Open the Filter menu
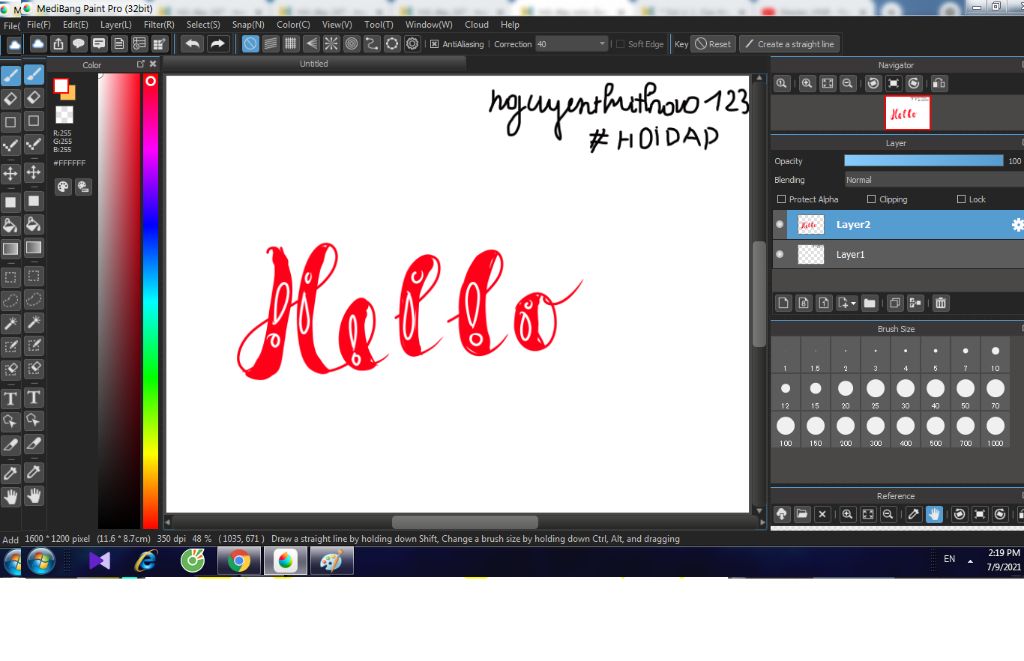 point(159,24)
